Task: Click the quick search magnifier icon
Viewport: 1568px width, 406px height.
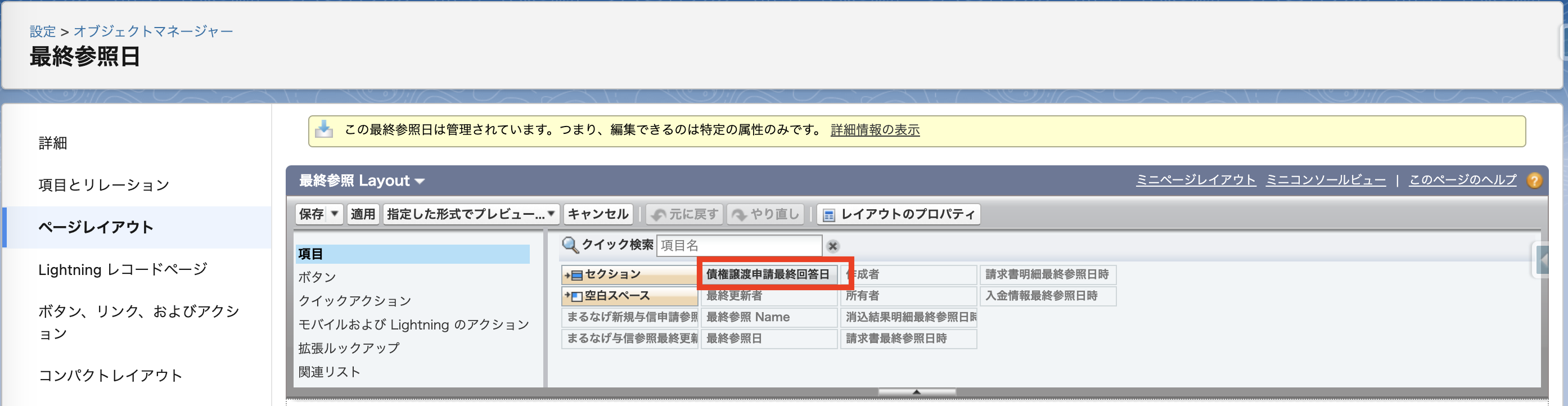Action: [570, 245]
